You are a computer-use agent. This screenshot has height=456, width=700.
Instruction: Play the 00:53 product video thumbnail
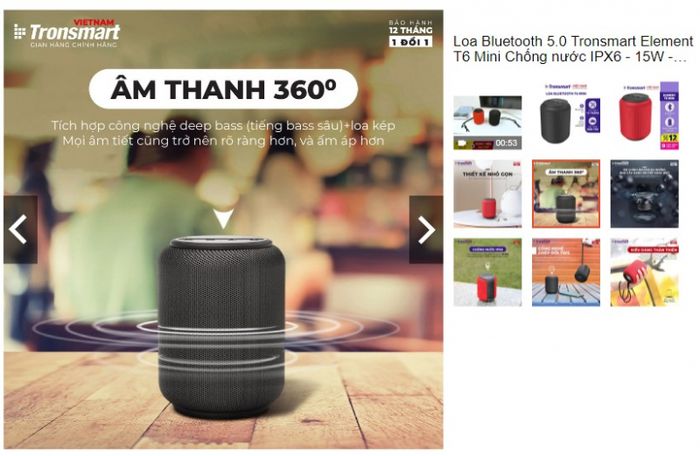pyautogui.click(x=488, y=122)
